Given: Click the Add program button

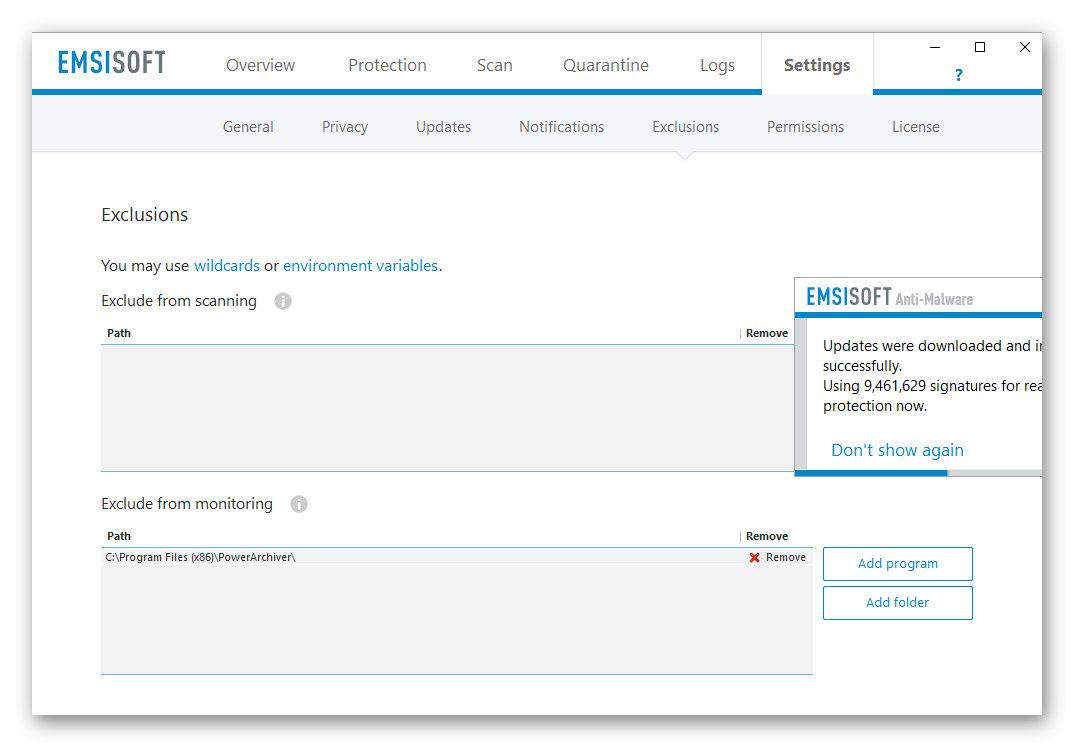Looking at the screenshot, I should coord(897,564).
